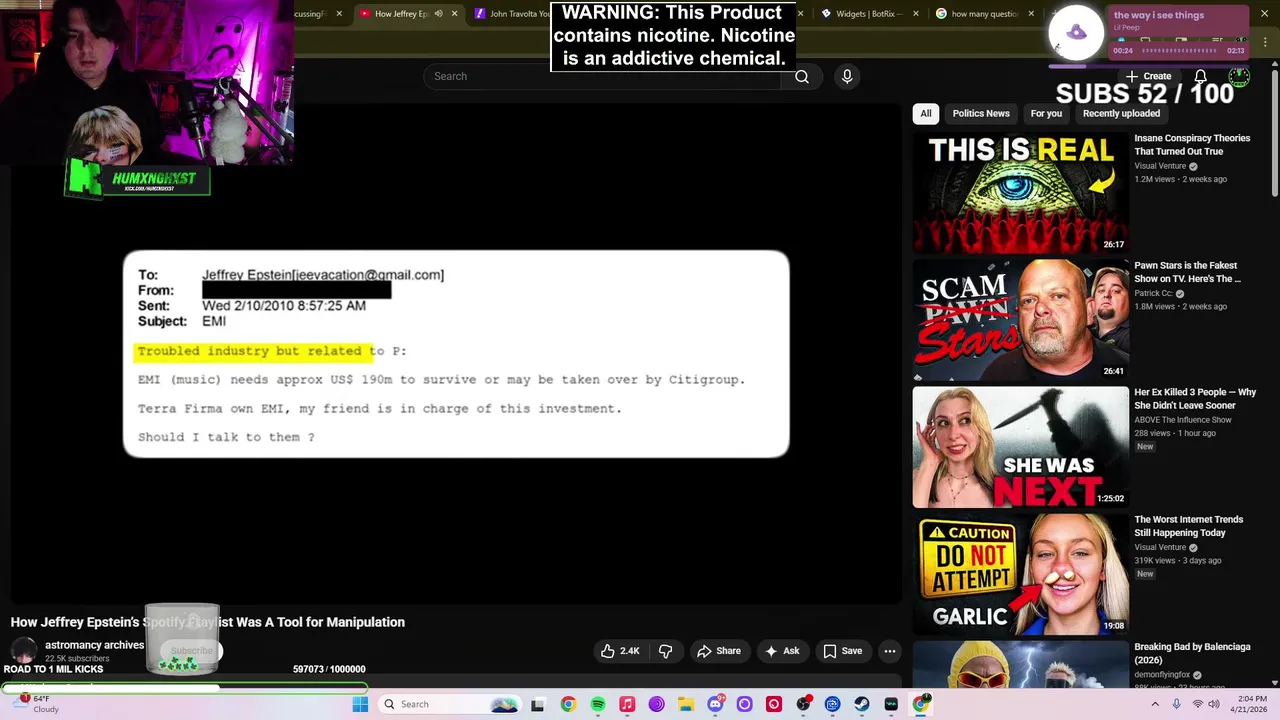Viewport: 1280px width, 720px height.
Task: Focus the YouTube search box
Action: tap(603, 76)
